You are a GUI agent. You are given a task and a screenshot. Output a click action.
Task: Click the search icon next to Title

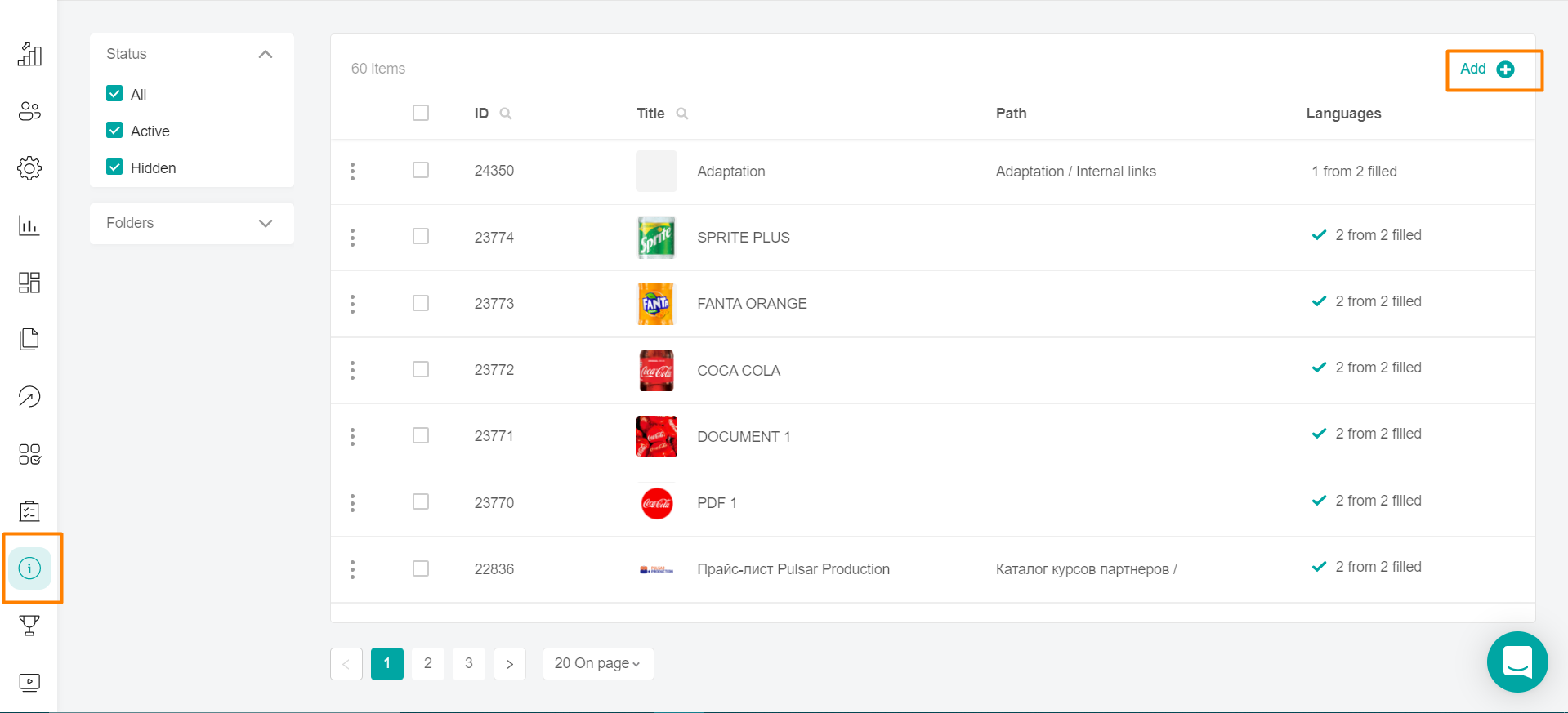tap(682, 114)
